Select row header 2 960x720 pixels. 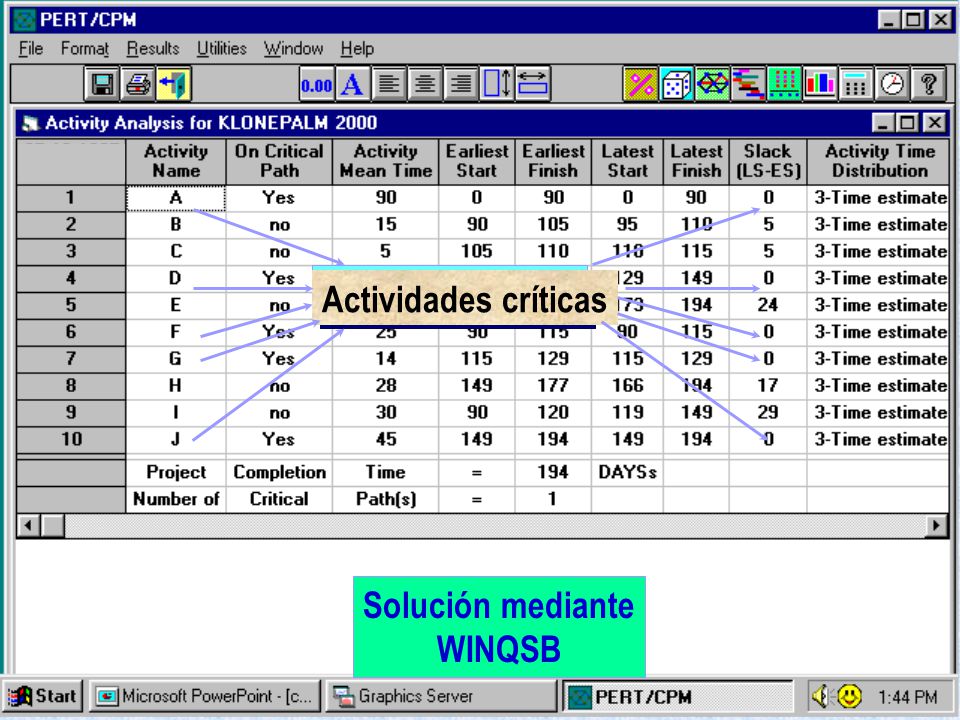point(71,225)
